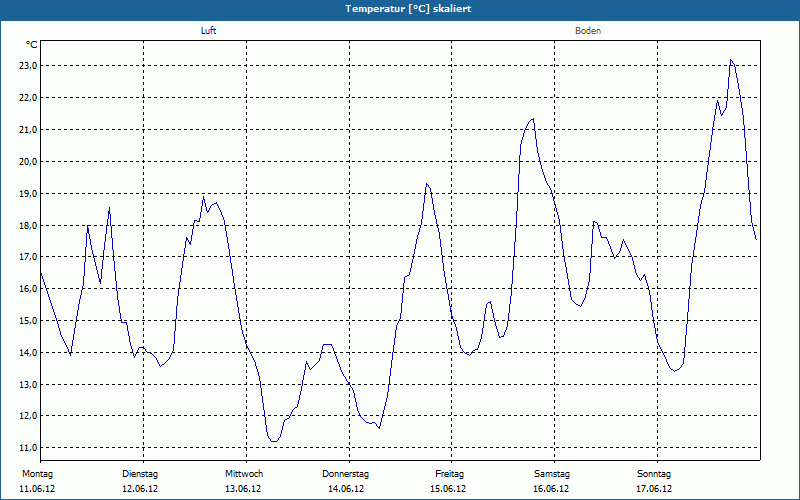Image resolution: width=800 pixels, height=500 pixels.
Task: Click the Samstag day label
Action: tap(552, 474)
